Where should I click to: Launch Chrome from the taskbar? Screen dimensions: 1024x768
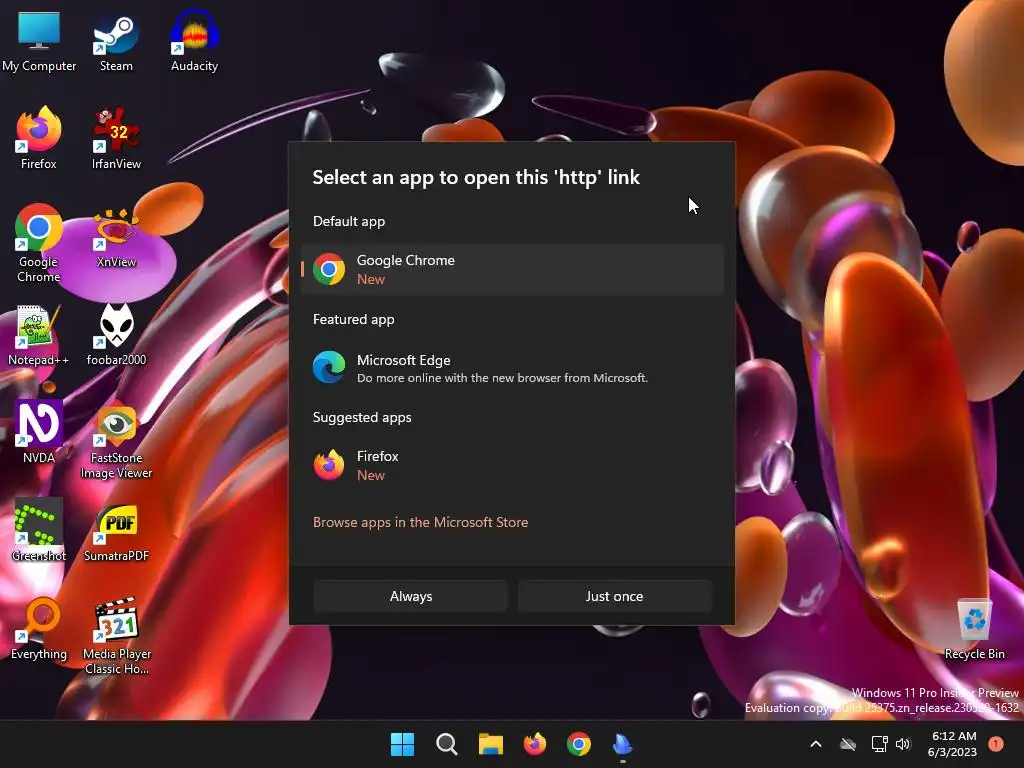[579, 744]
